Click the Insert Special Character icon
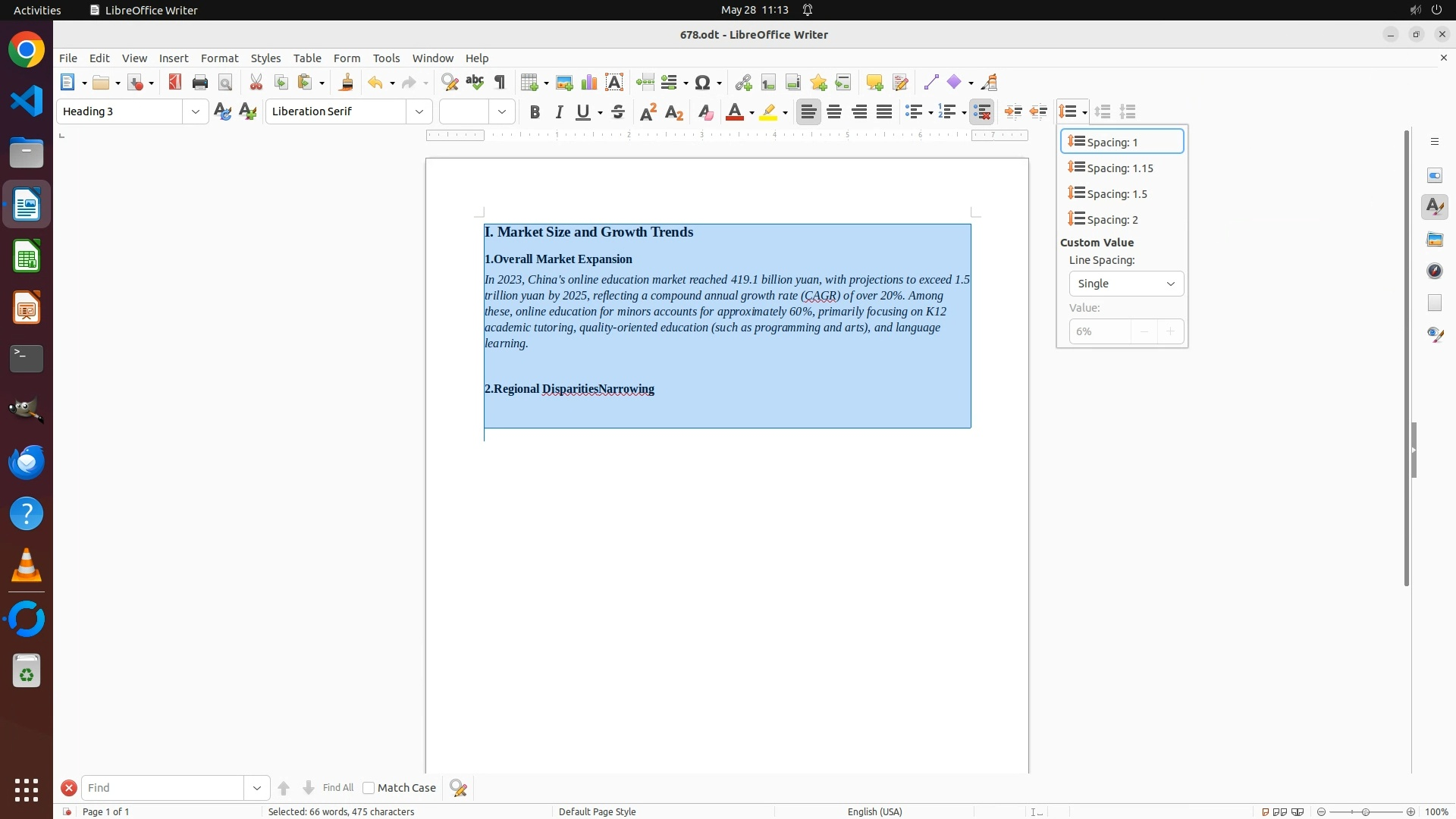This screenshot has width=1456, height=819. click(703, 83)
